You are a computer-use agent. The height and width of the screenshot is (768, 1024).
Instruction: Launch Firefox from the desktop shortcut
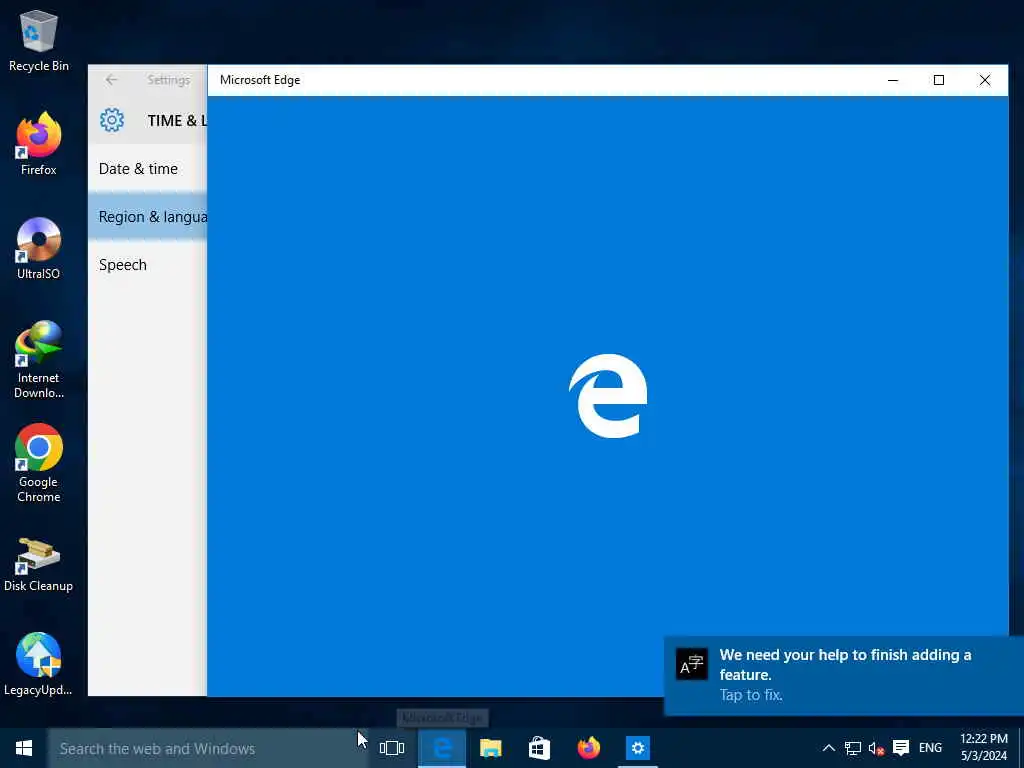click(x=39, y=144)
